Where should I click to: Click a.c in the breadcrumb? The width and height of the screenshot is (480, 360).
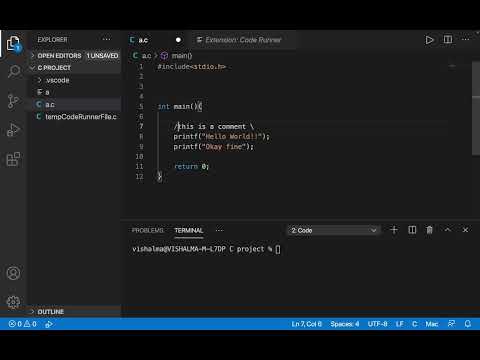(146, 56)
